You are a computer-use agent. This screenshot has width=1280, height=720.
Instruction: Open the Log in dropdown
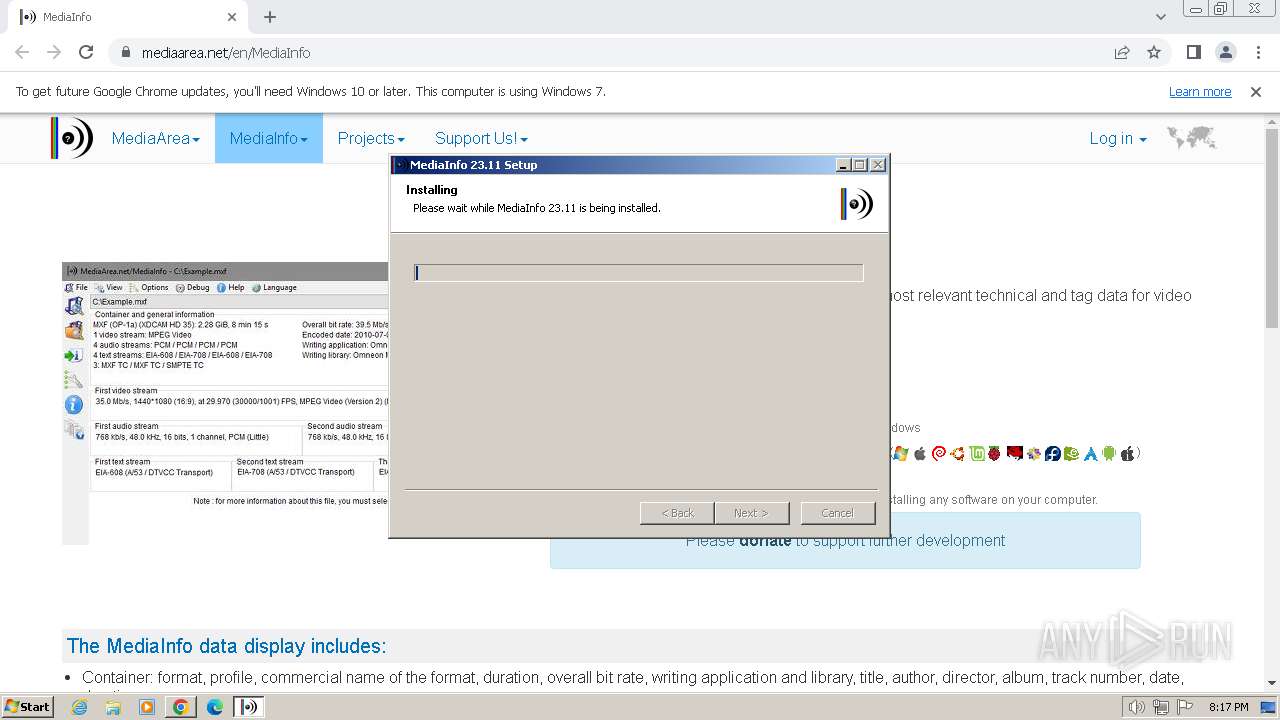[x=1118, y=138]
